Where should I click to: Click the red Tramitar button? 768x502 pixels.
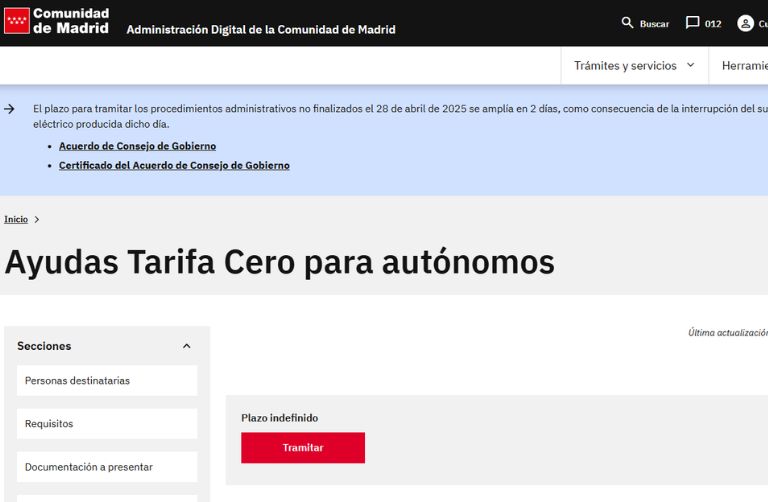point(303,448)
